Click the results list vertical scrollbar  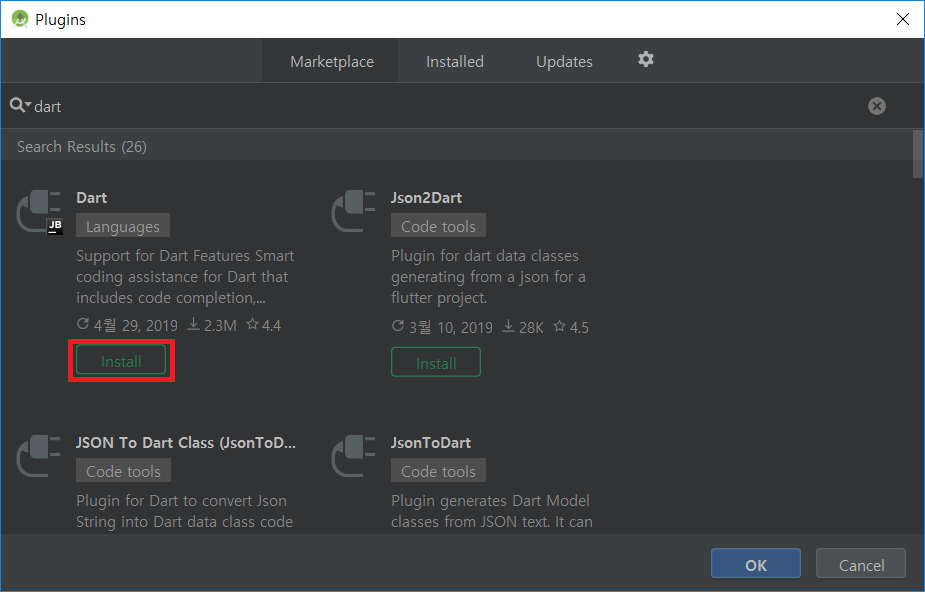click(x=917, y=154)
